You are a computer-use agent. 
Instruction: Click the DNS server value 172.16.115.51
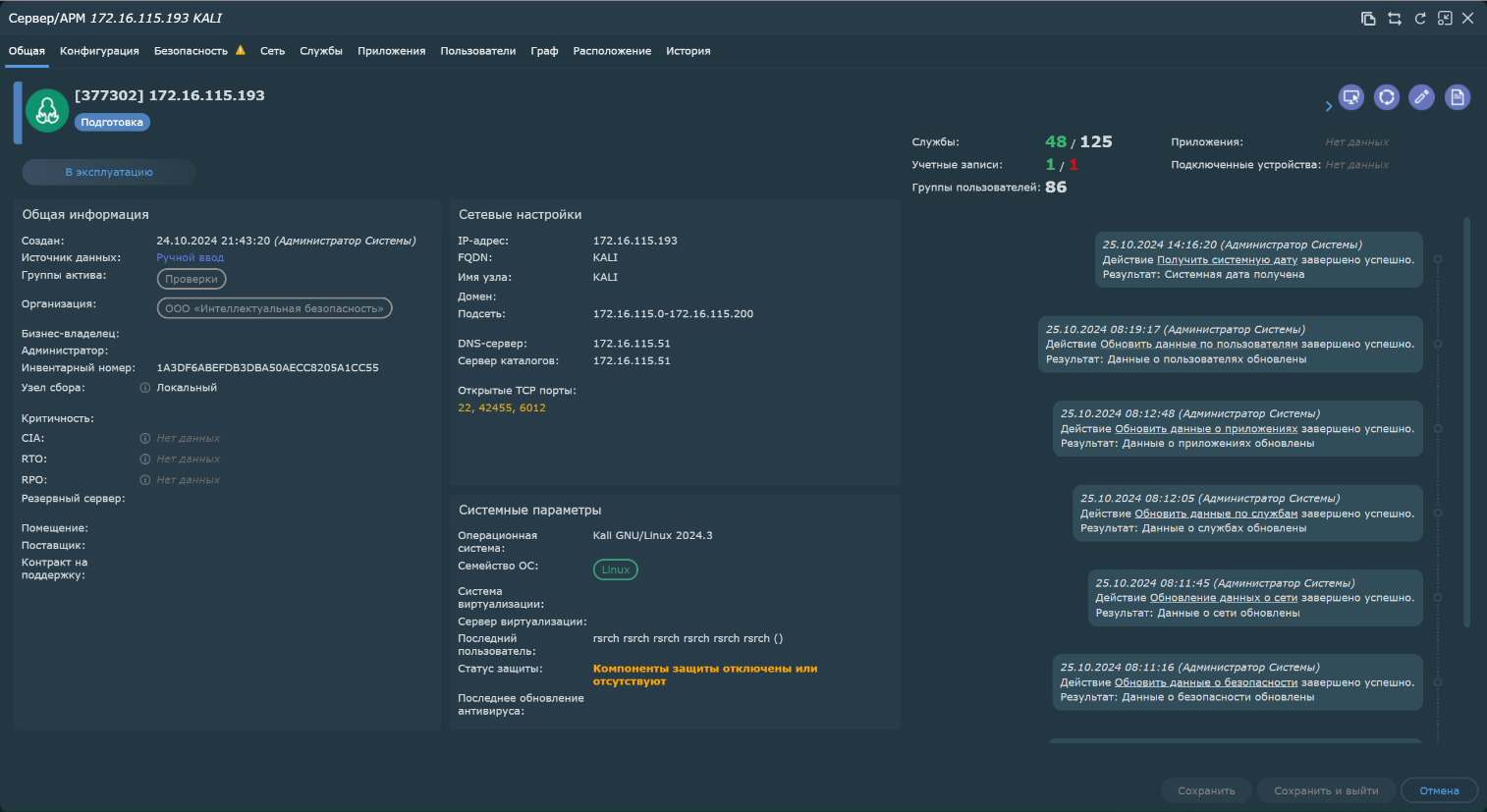[x=632, y=344]
